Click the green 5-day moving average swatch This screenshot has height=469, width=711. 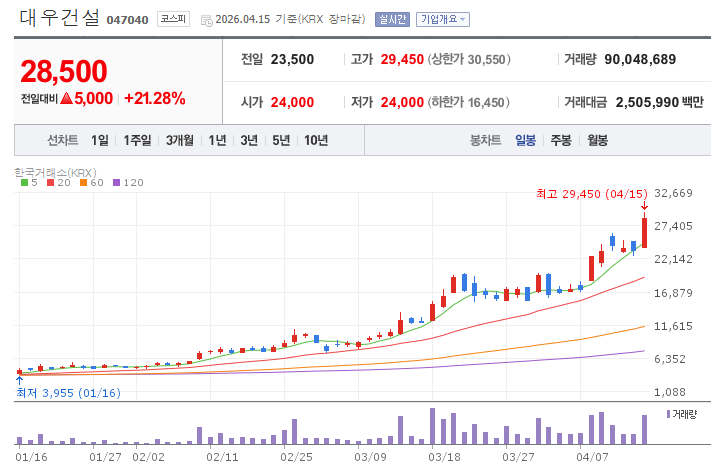pyautogui.click(x=24, y=183)
